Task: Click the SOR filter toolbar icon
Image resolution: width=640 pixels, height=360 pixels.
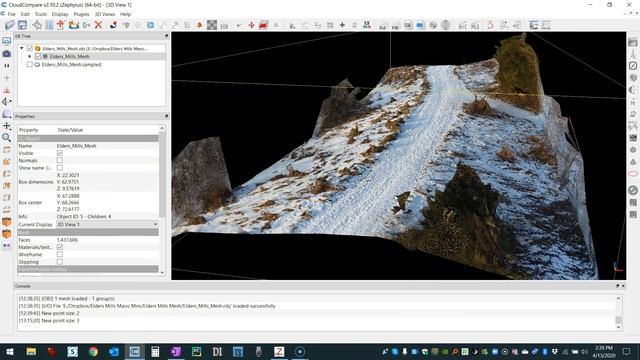Action: tap(224, 26)
